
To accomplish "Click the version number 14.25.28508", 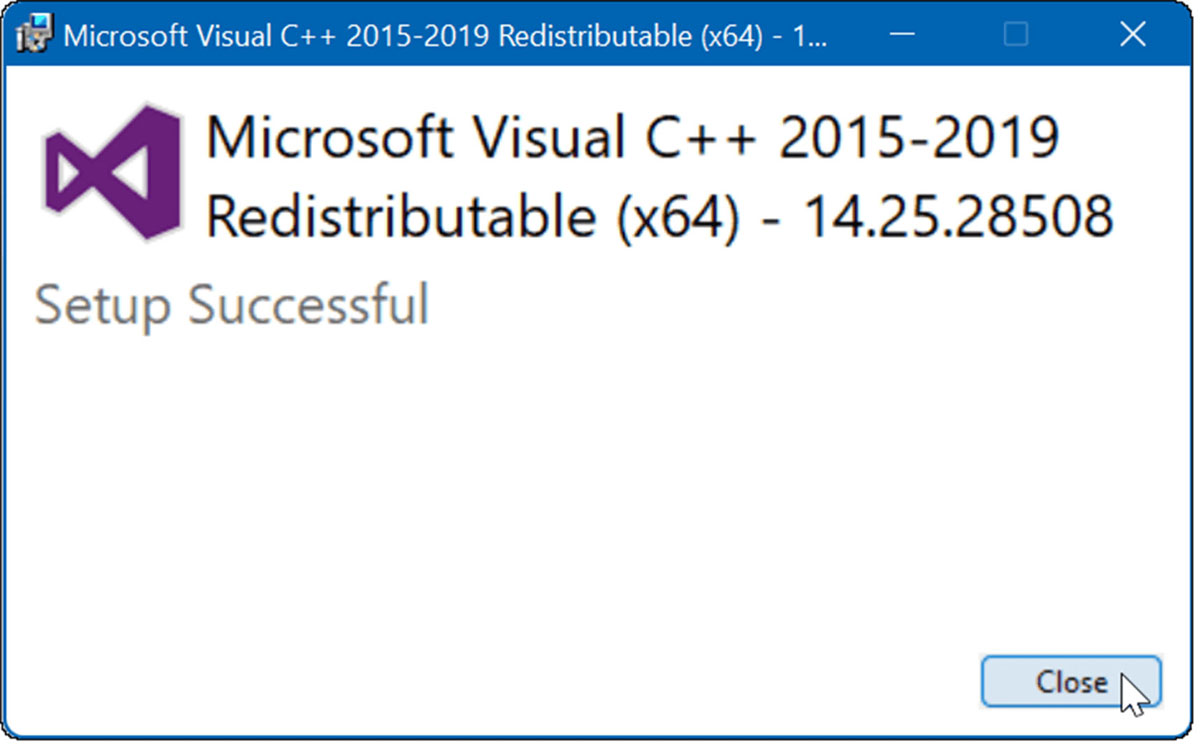I will coord(958,216).
